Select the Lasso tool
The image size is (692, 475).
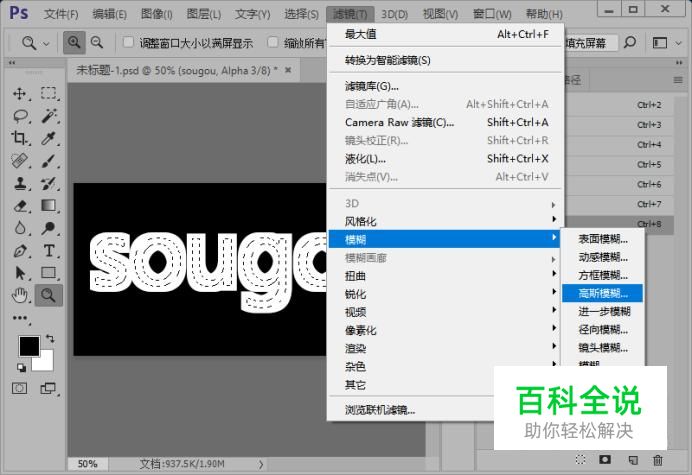[x=20, y=116]
